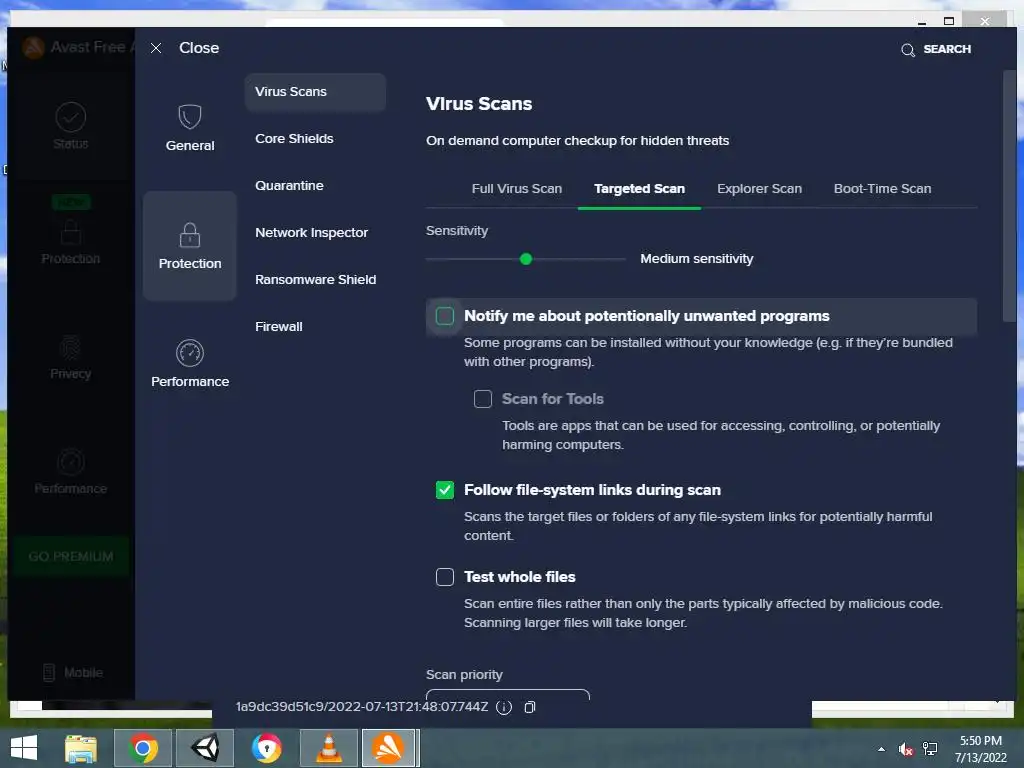Click the dimmed Performance icon in main sidebar
The width and height of the screenshot is (1024, 768).
coord(71,462)
